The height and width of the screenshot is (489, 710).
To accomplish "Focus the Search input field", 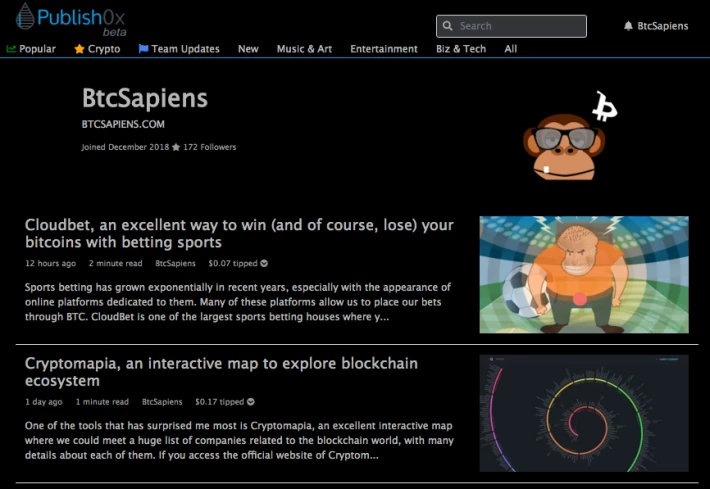I will pos(511,26).
